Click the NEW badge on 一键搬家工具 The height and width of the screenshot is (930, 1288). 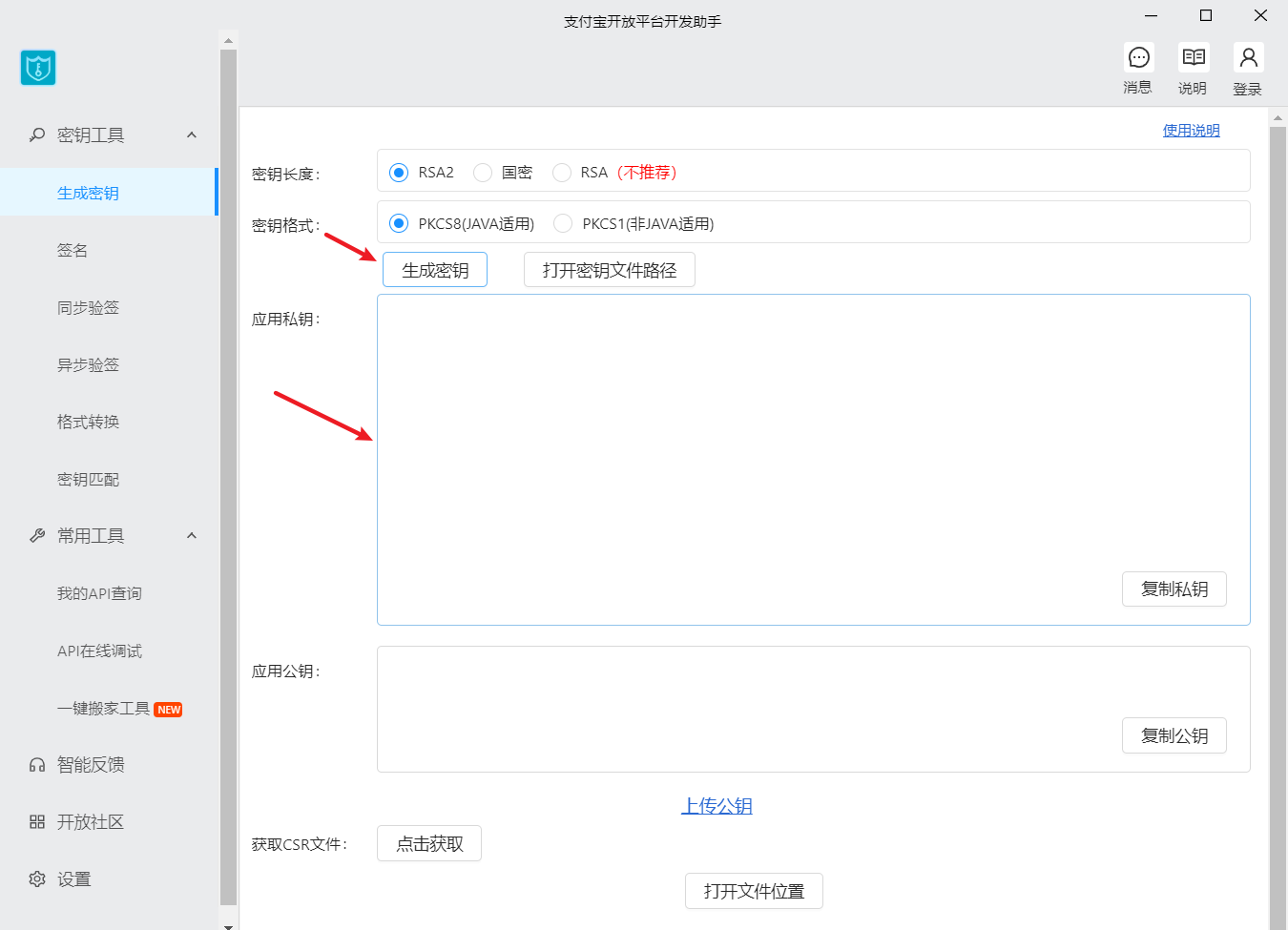169,710
